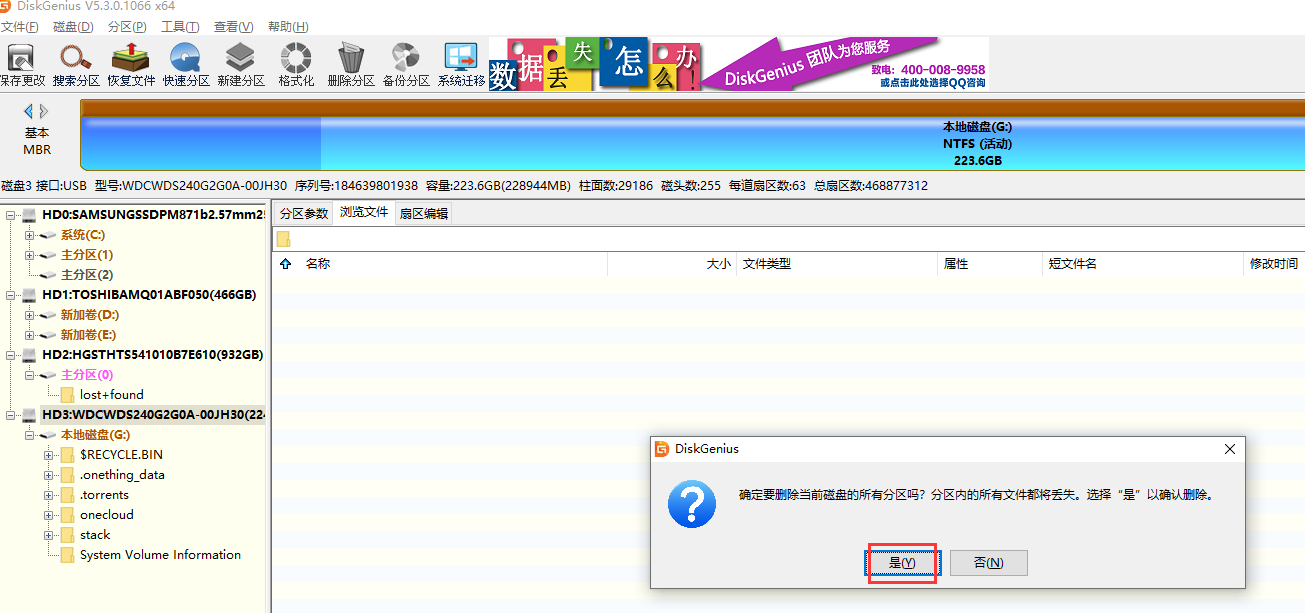Collapse the HD2 HGST disk node
This screenshot has width=1305, height=613.
[x=10, y=355]
